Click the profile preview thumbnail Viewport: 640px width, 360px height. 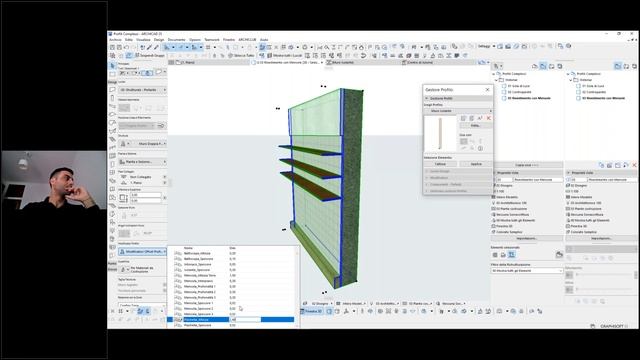coord(440,134)
